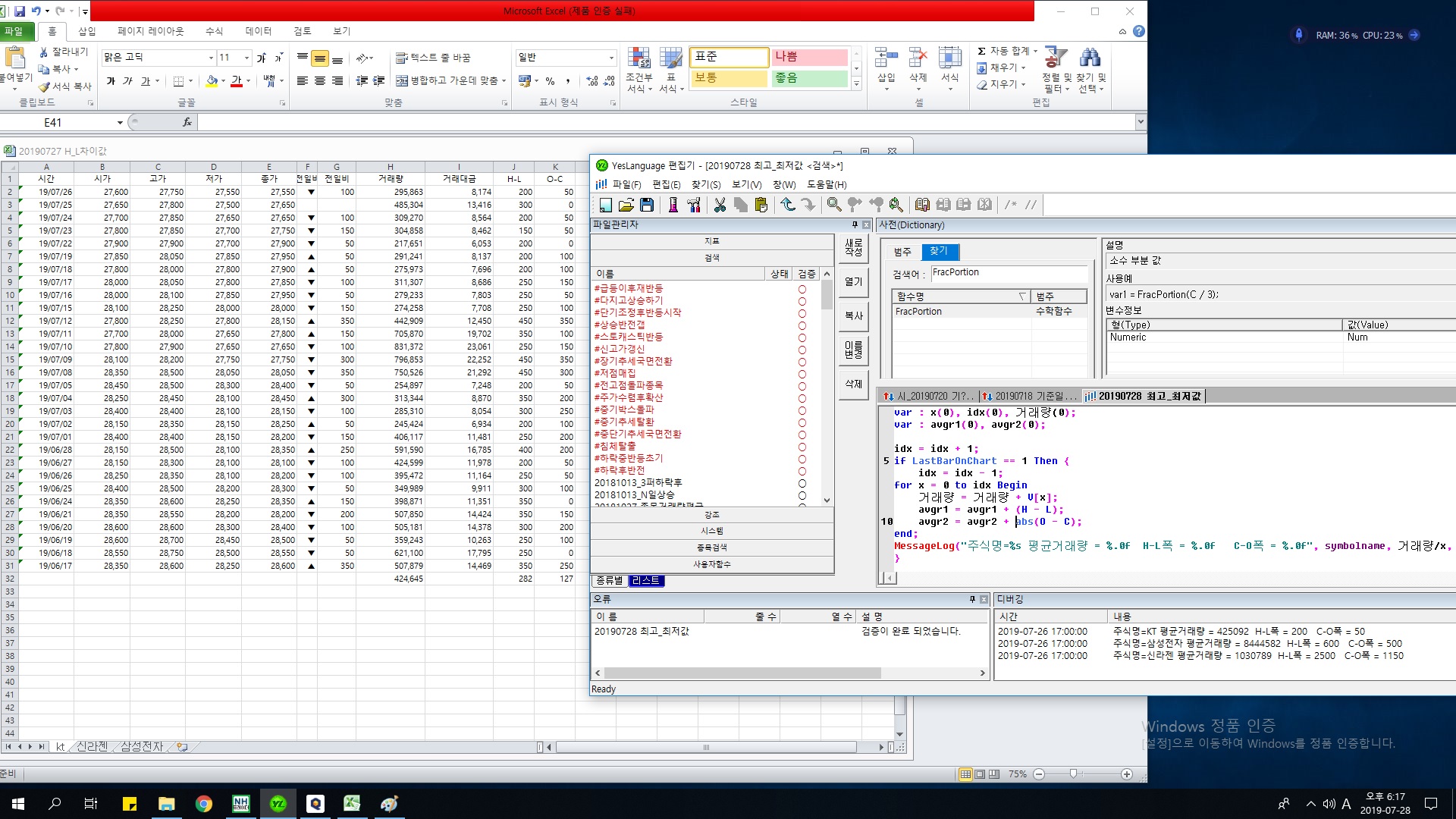Click the open folder icon in YesLanguage
The image size is (1456, 819).
(626, 205)
